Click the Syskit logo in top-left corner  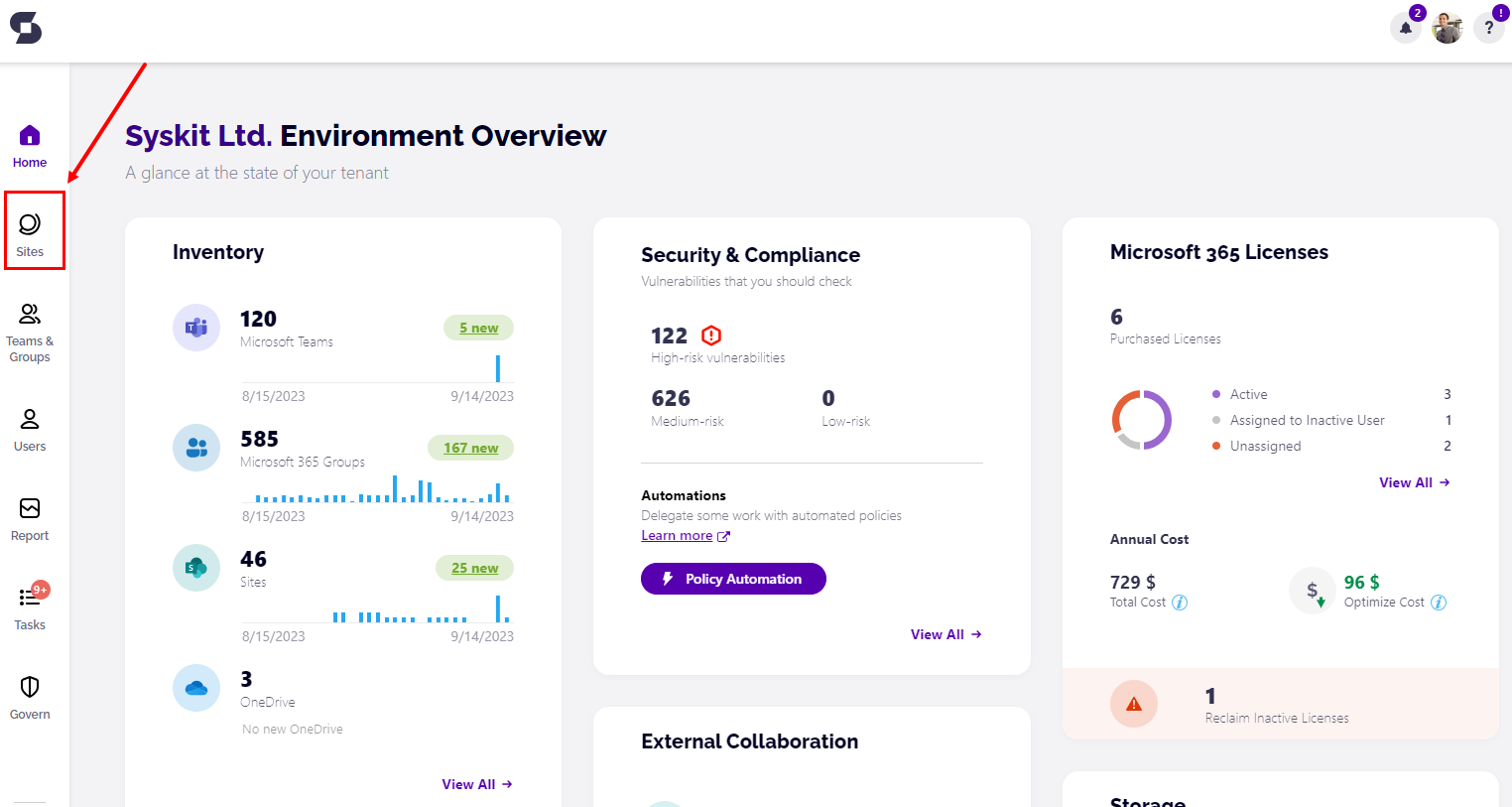click(x=26, y=28)
